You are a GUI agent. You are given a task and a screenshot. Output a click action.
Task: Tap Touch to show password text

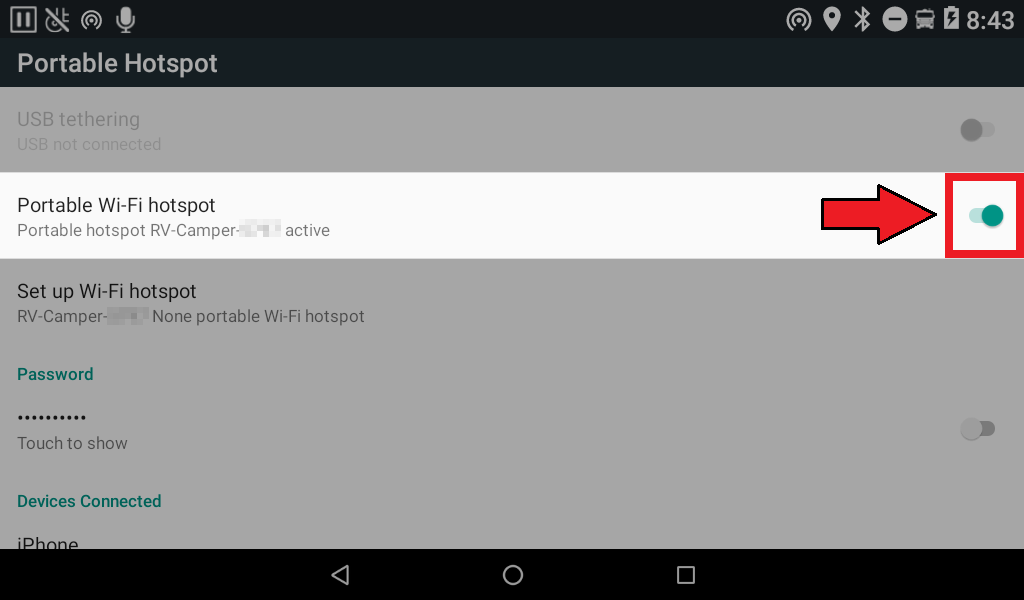(x=72, y=443)
